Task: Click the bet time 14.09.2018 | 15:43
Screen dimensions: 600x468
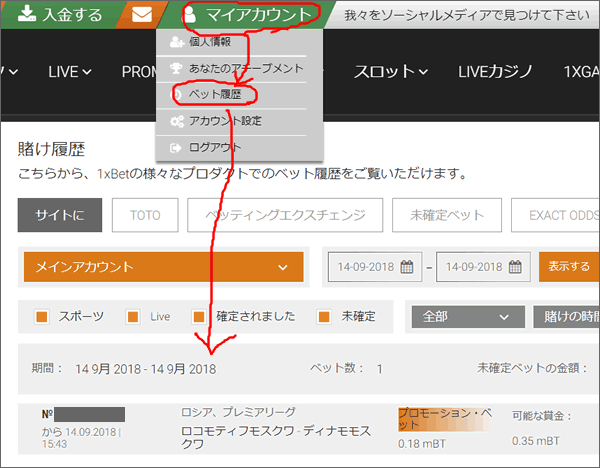Action: point(81,438)
